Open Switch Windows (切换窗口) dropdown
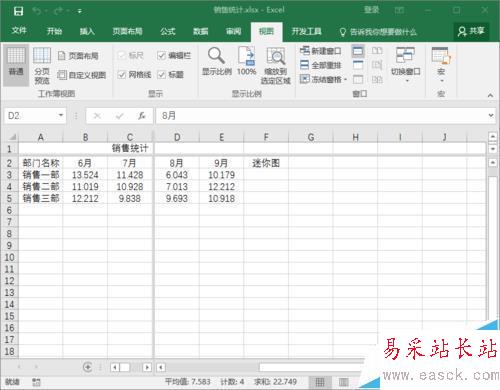Image resolution: width=500 pixels, height=390 pixels. pos(405,65)
